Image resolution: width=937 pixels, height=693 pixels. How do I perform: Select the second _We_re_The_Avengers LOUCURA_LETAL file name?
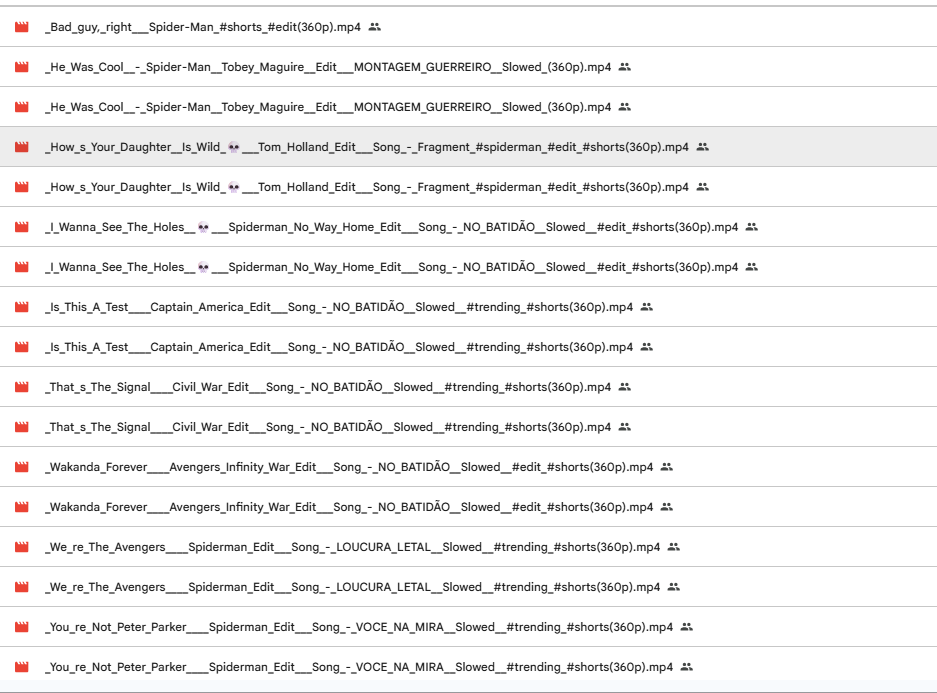click(353, 587)
